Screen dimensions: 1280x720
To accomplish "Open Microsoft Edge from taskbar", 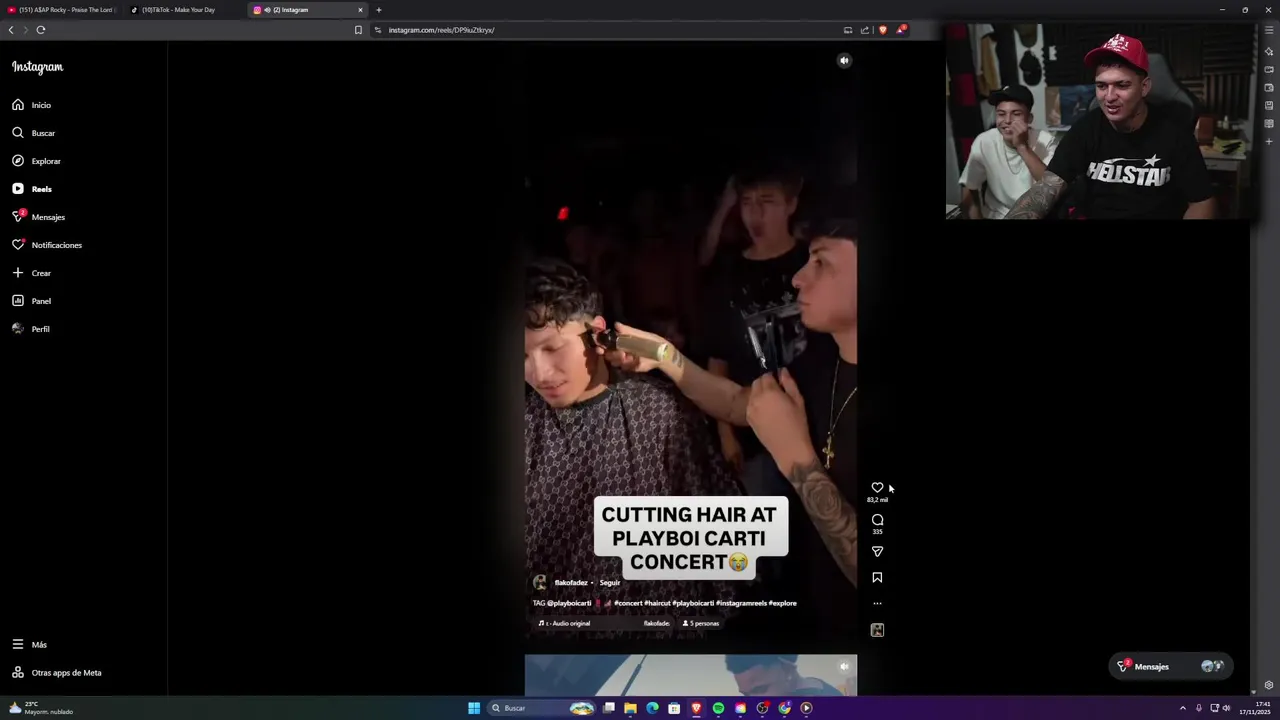I will [x=652, y=708].
